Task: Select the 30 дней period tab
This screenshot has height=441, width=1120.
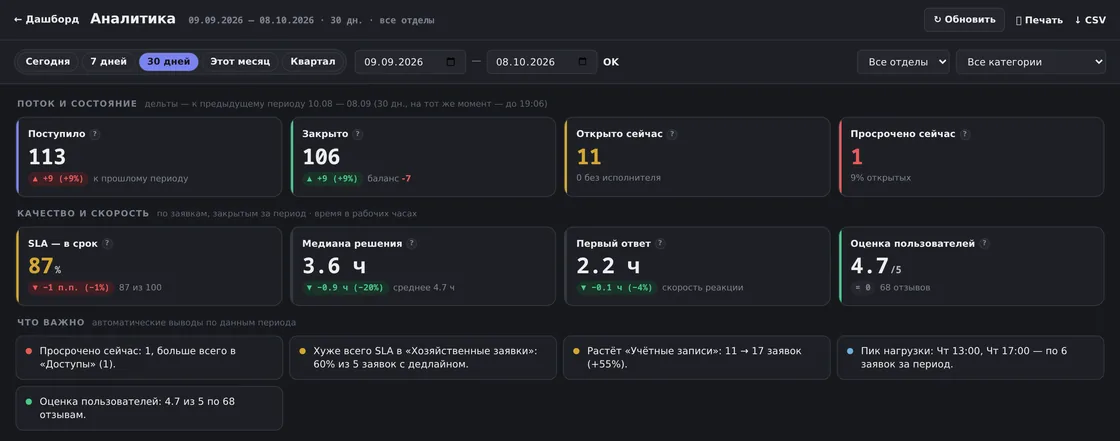Action: 169,61
